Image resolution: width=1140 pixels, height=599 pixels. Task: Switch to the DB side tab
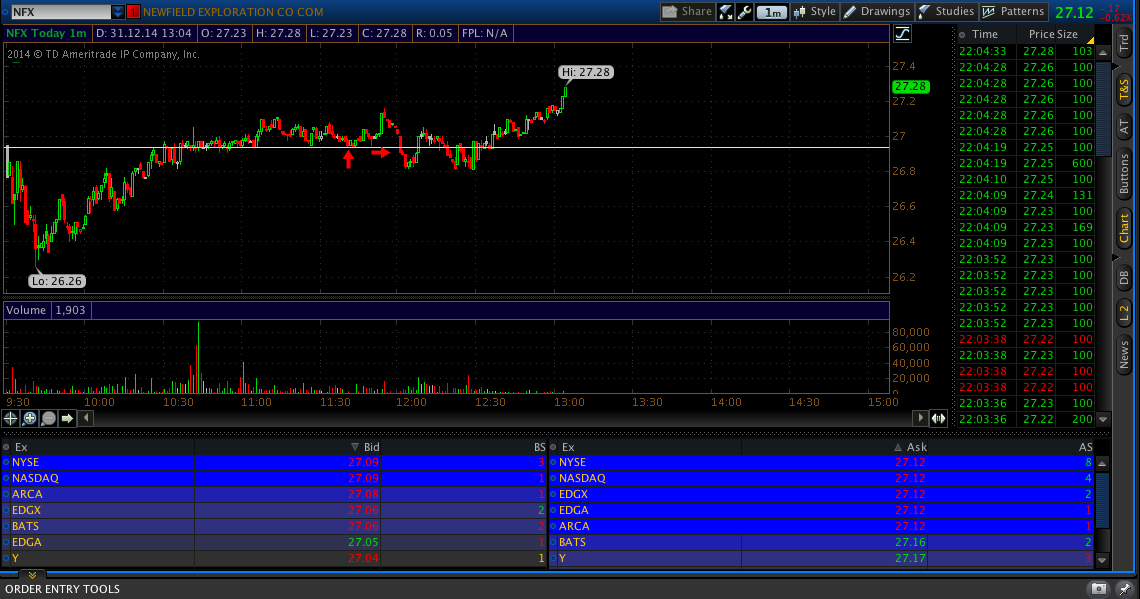coord(1124,277)
